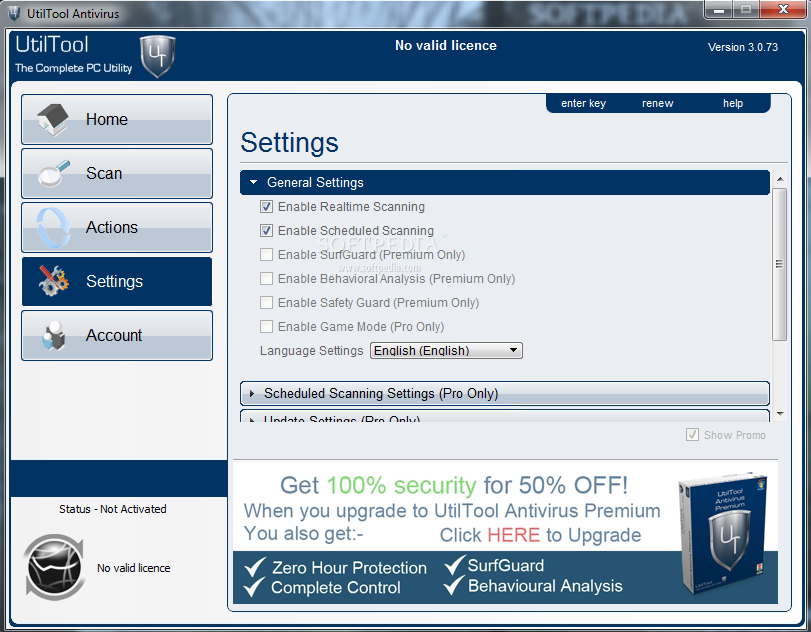Click the enter key tab
This screenshot has height=632, width=811.
[583, 103]
